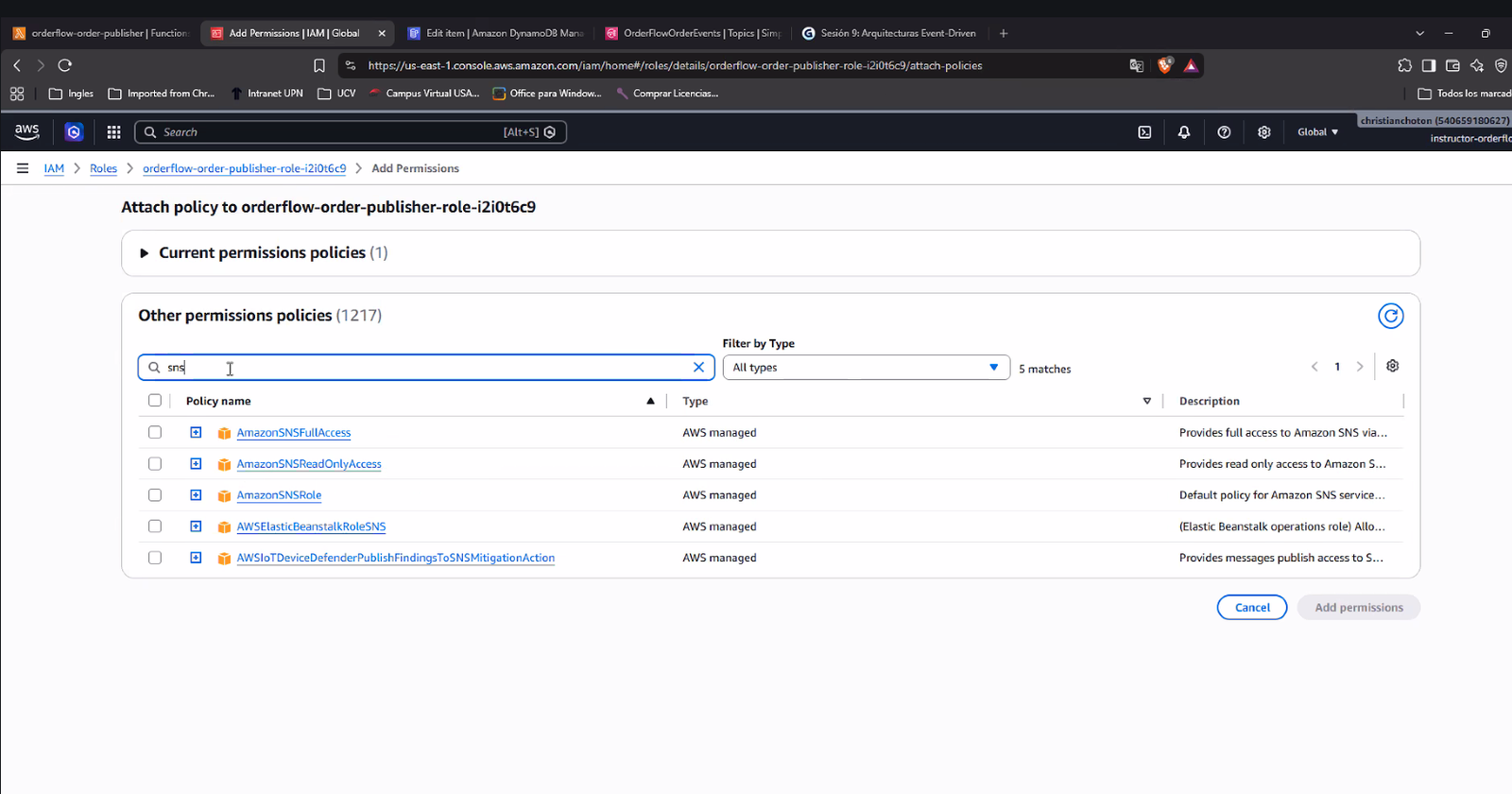1512x794 pixels.
Task: Check the AmazonSNSFullAccess policy checkbox
Action: coord(155,432)
